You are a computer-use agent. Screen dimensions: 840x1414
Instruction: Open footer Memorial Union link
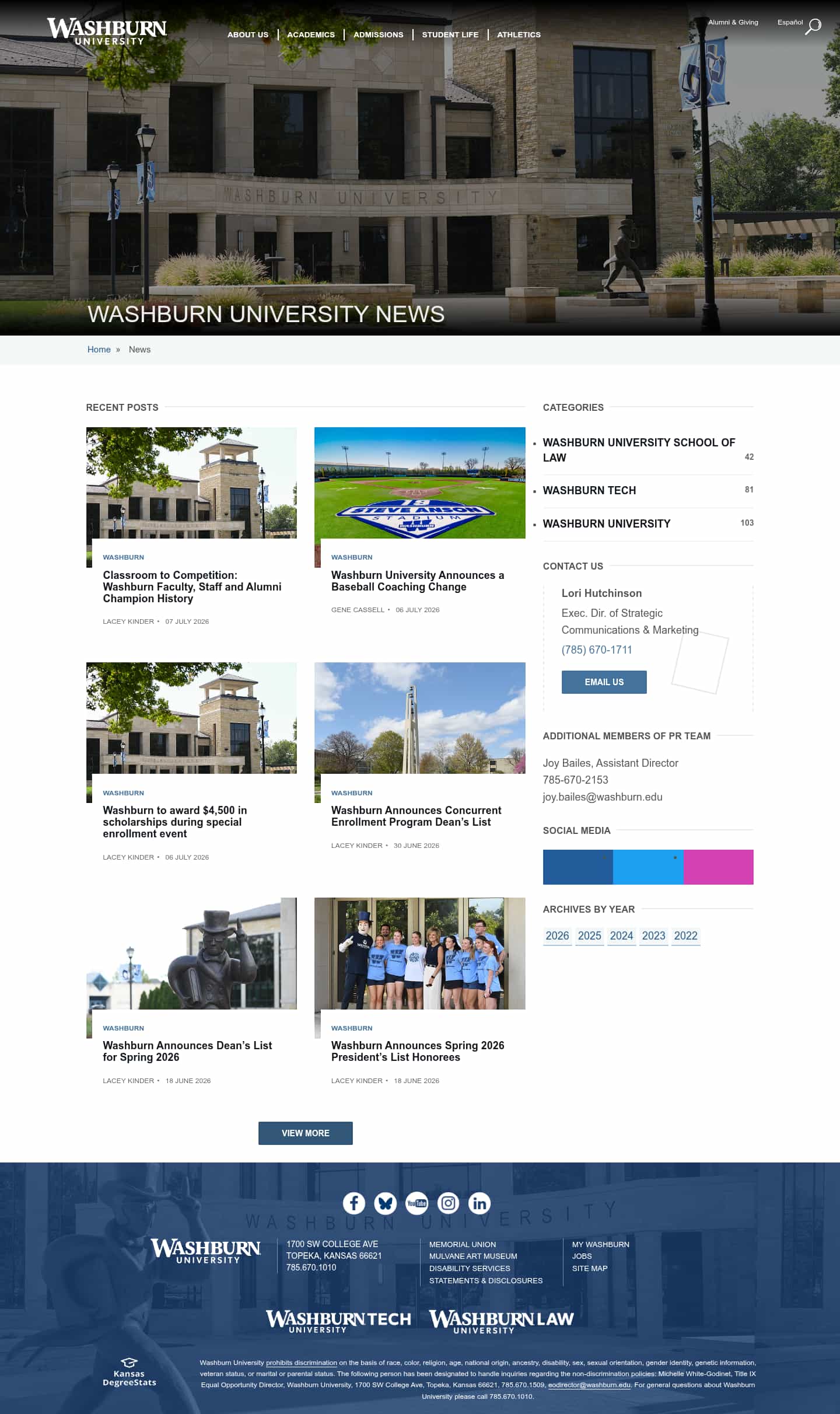(463, 1244)
